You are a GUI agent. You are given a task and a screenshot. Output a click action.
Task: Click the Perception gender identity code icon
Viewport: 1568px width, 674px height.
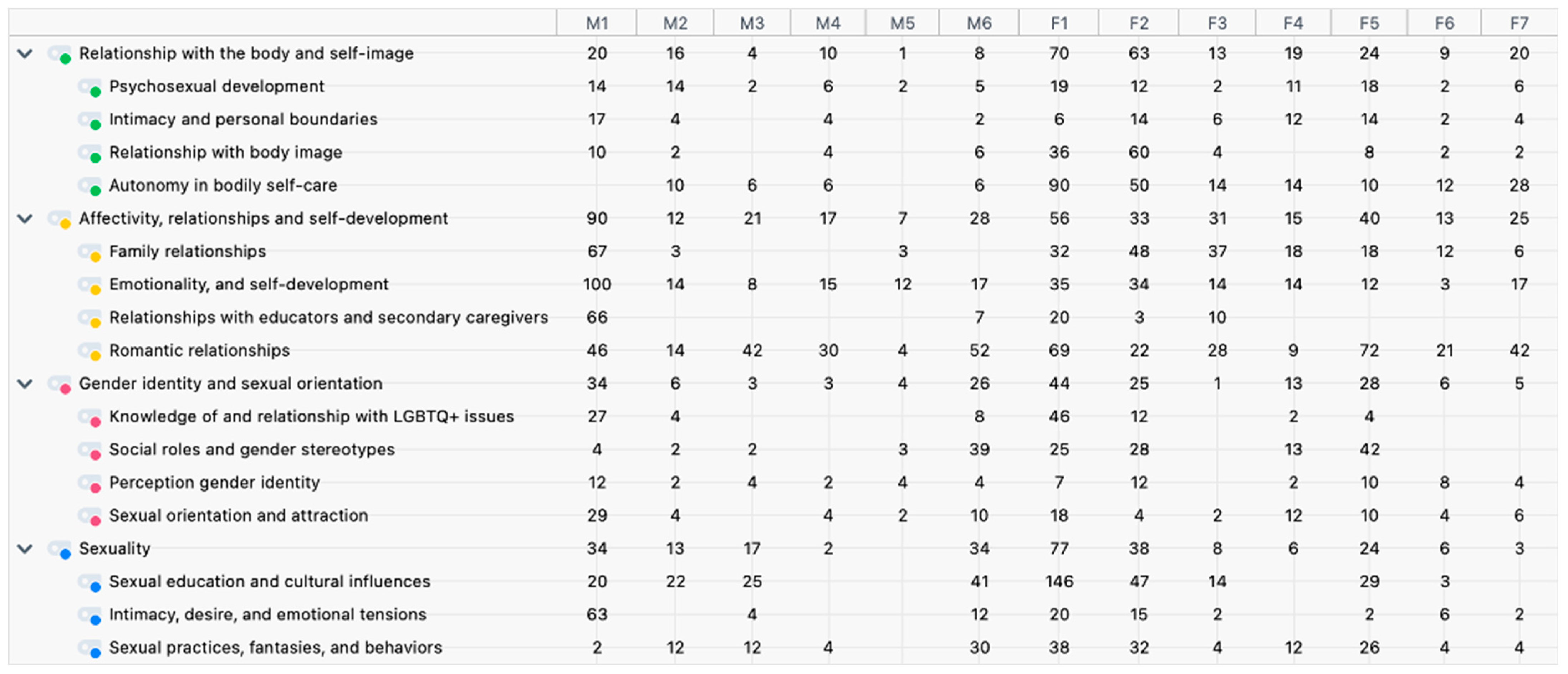90,483
